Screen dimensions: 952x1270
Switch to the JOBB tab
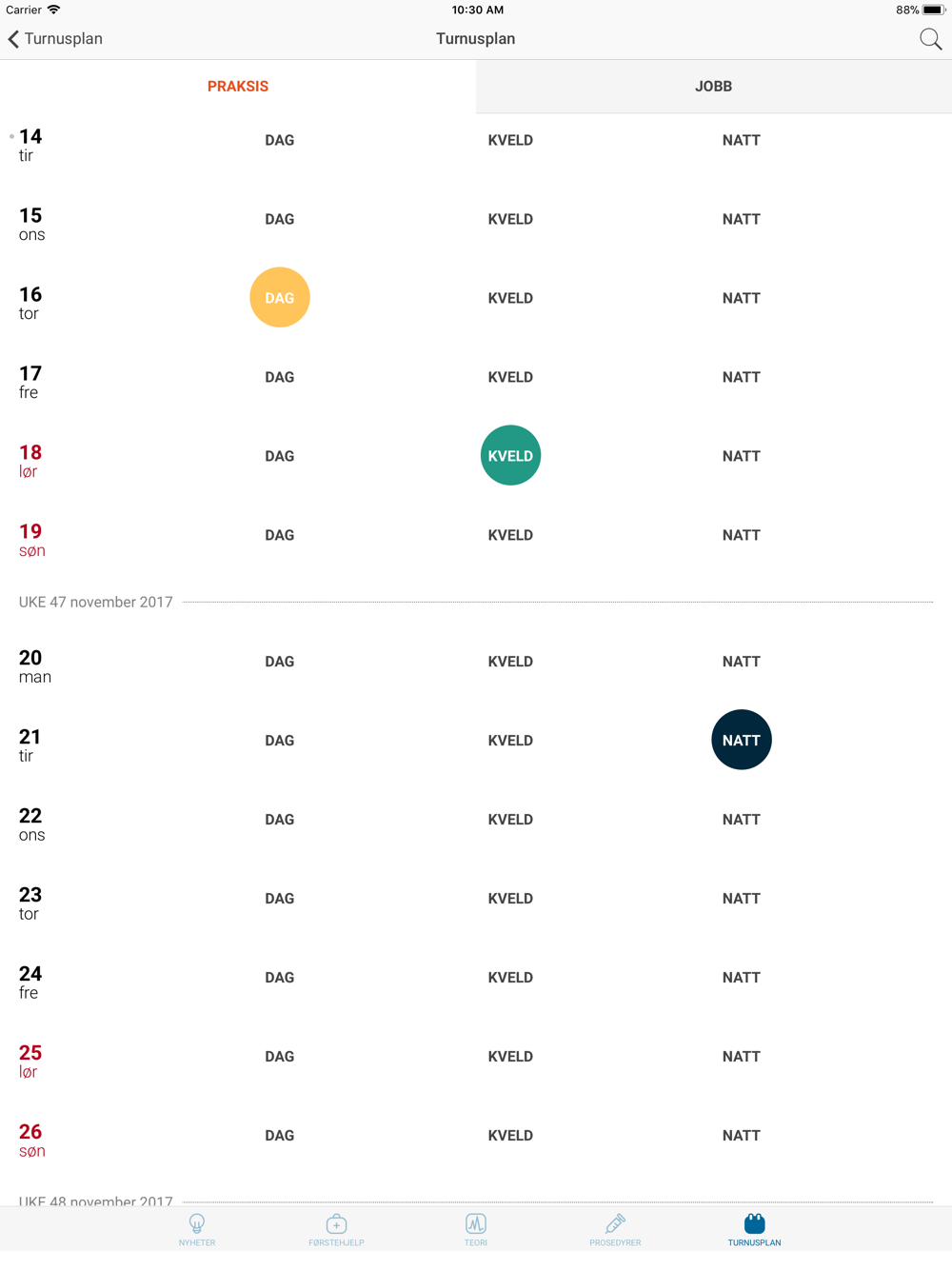[x=714, y=87]
